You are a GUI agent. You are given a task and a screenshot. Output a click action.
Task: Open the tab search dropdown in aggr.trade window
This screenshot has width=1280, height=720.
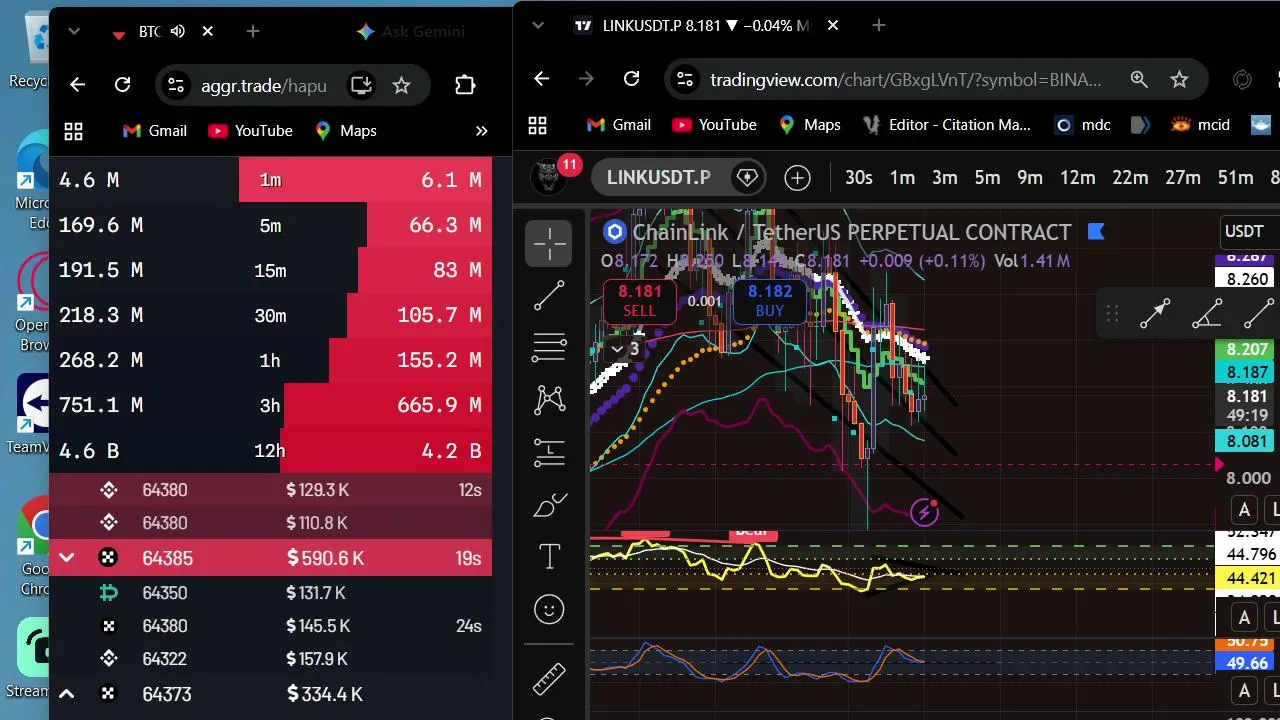73,32
